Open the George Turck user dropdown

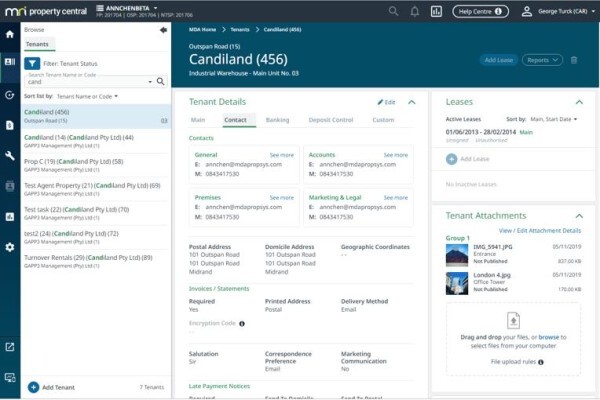coord(566,11)
